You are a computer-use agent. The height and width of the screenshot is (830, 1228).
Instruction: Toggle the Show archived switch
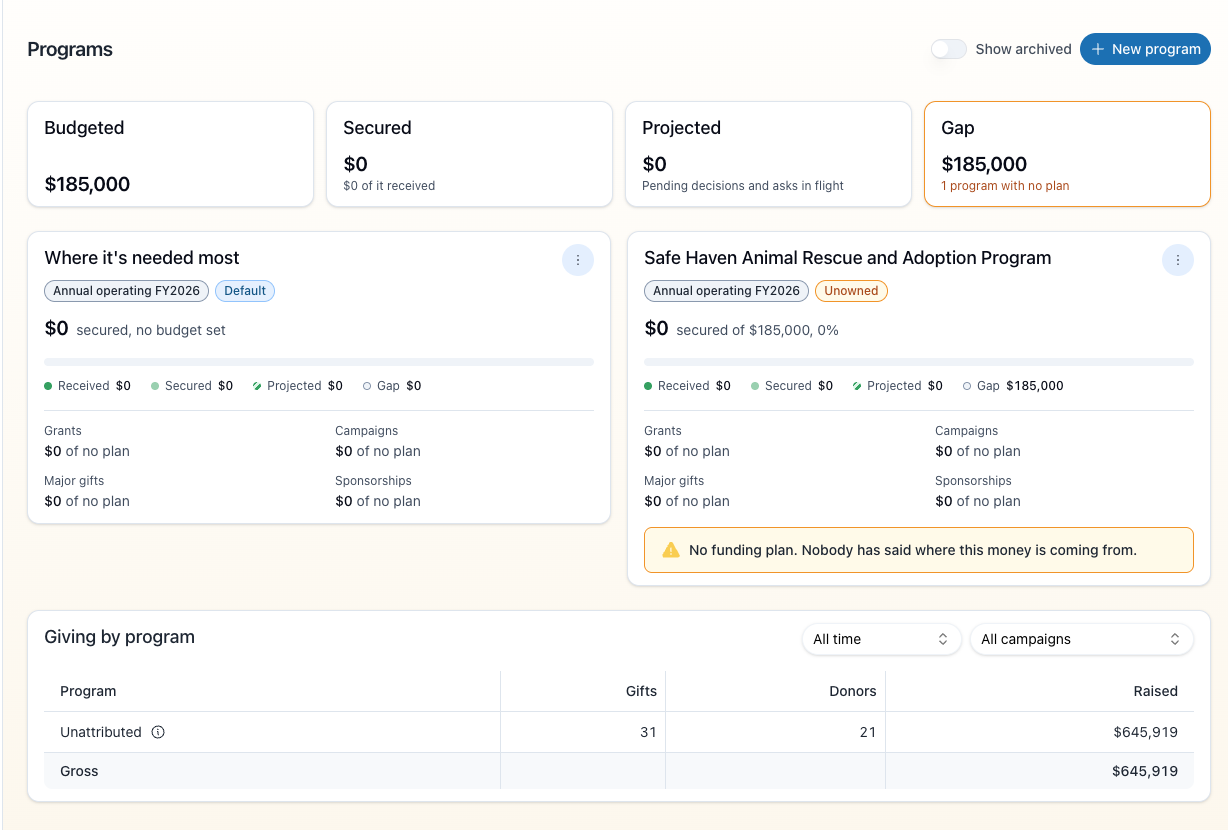click(949, 49)
